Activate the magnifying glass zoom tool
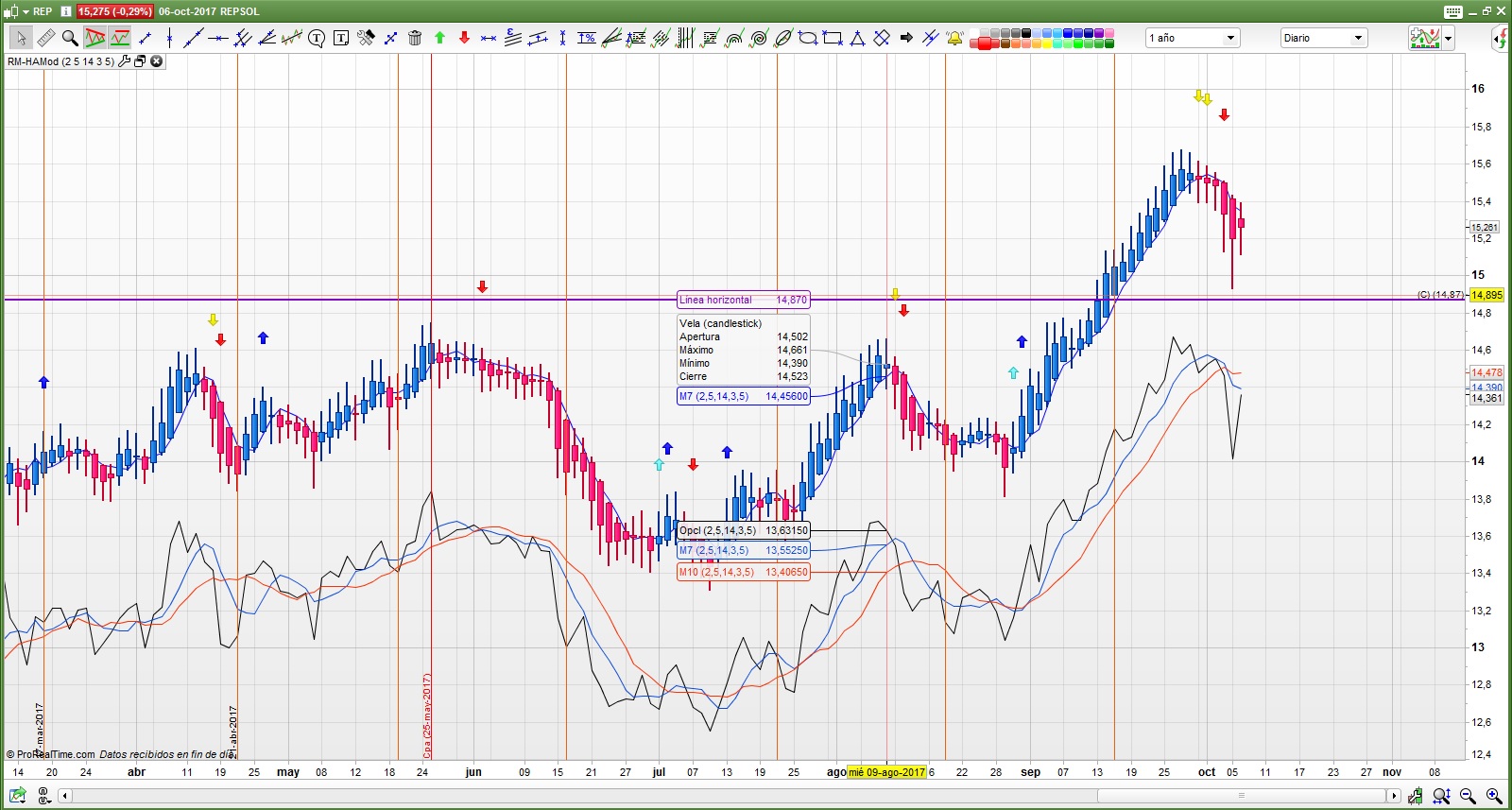Screen dimensions: 1512x810 [70, 38]
